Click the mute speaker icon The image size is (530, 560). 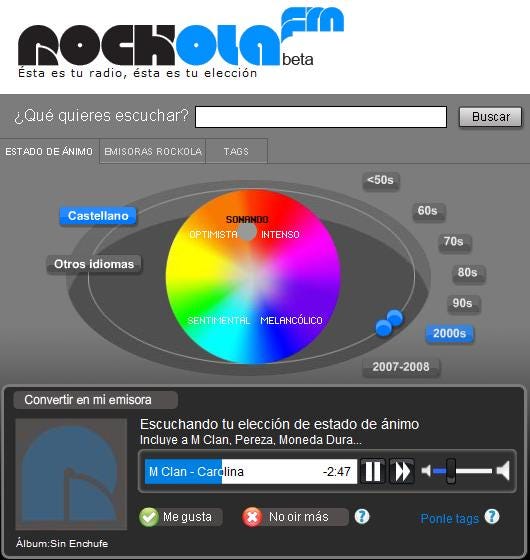[426, 471]
